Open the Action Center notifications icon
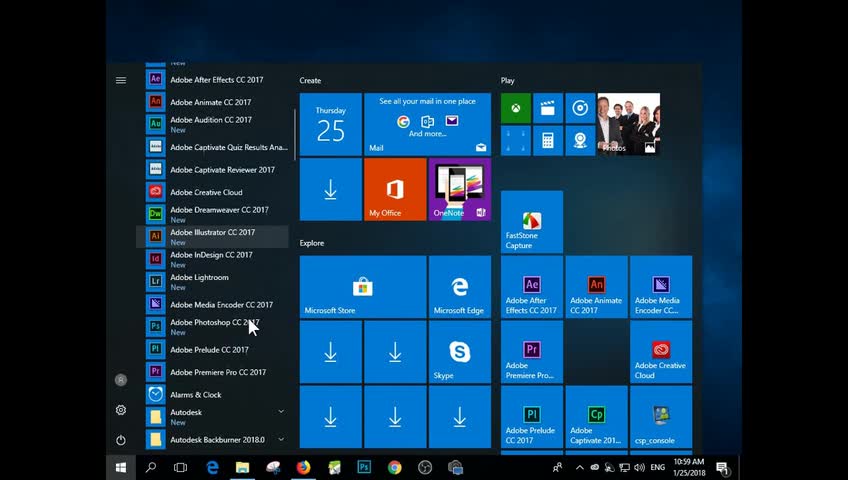 point(723,468)
